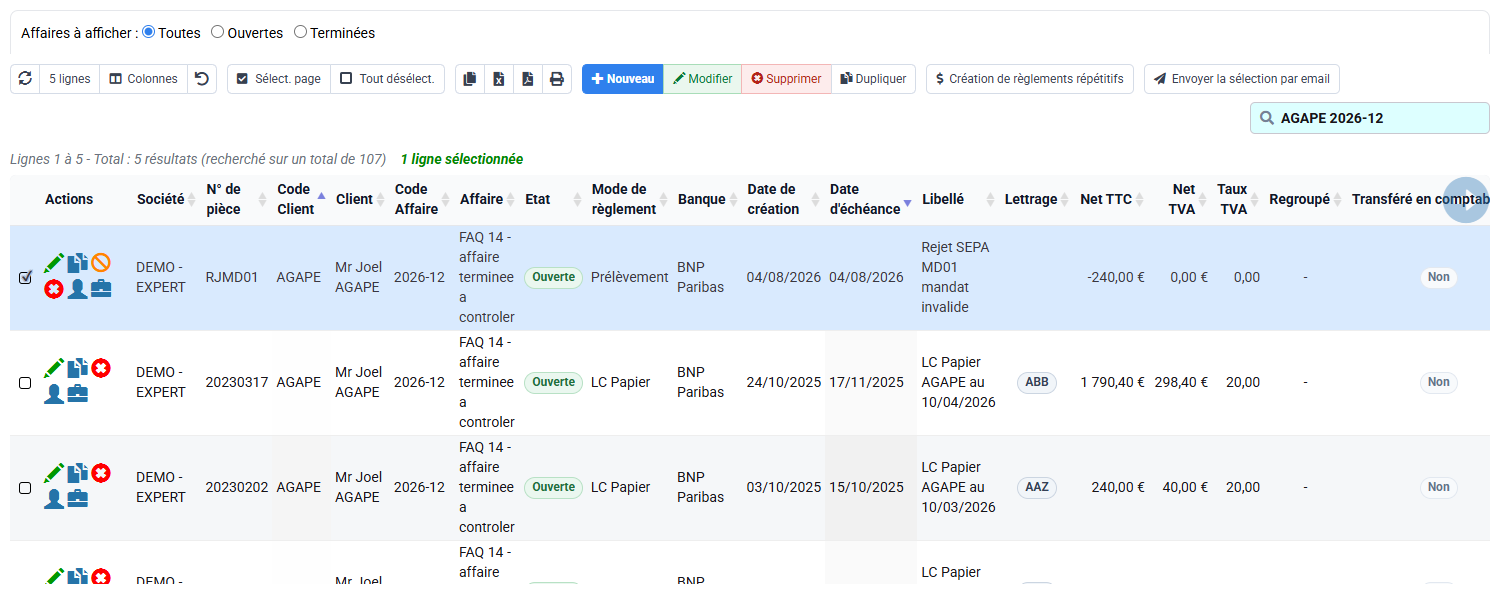Export the list to Excel
Viewport: 1500px width, 604px height.
499,79
